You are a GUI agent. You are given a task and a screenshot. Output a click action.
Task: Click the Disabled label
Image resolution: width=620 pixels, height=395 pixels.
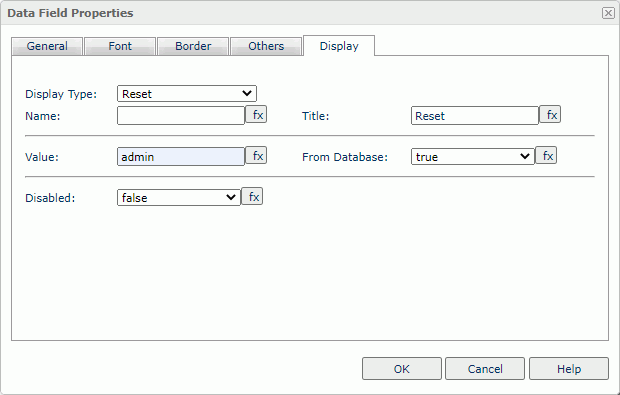coord(50,198)
